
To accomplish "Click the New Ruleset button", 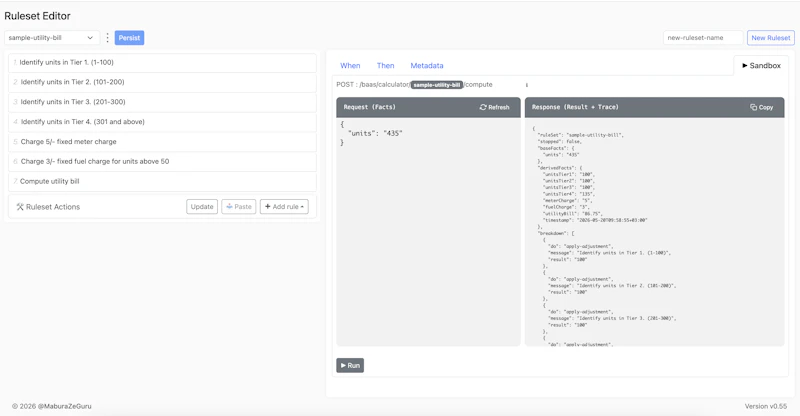I will (x=770, y=38).
